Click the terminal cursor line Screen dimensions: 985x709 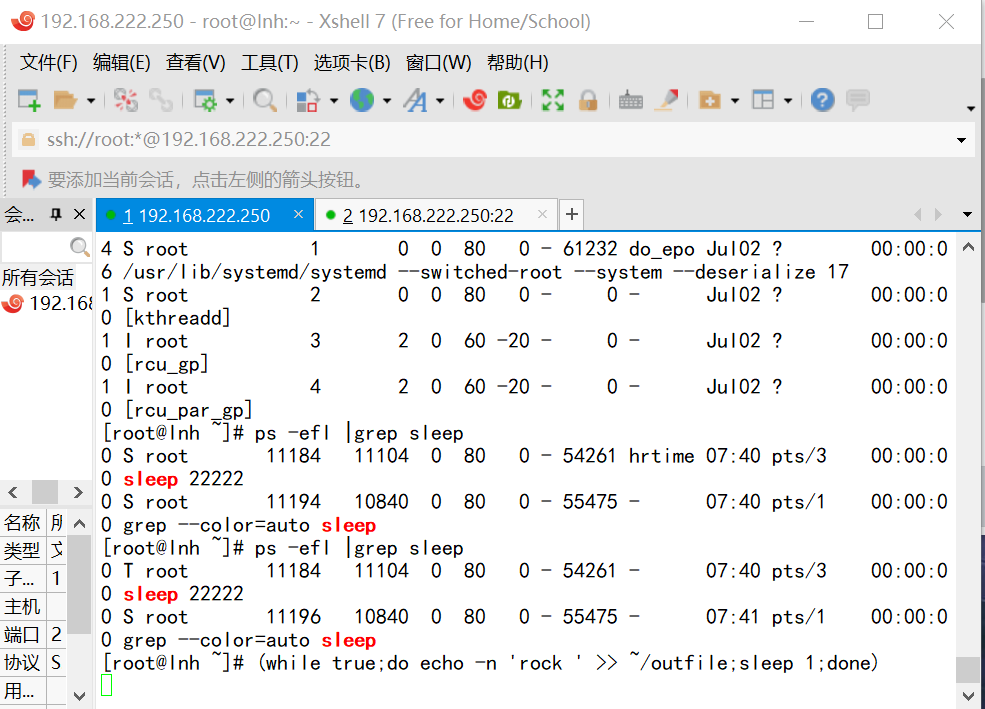coord(106,685)
